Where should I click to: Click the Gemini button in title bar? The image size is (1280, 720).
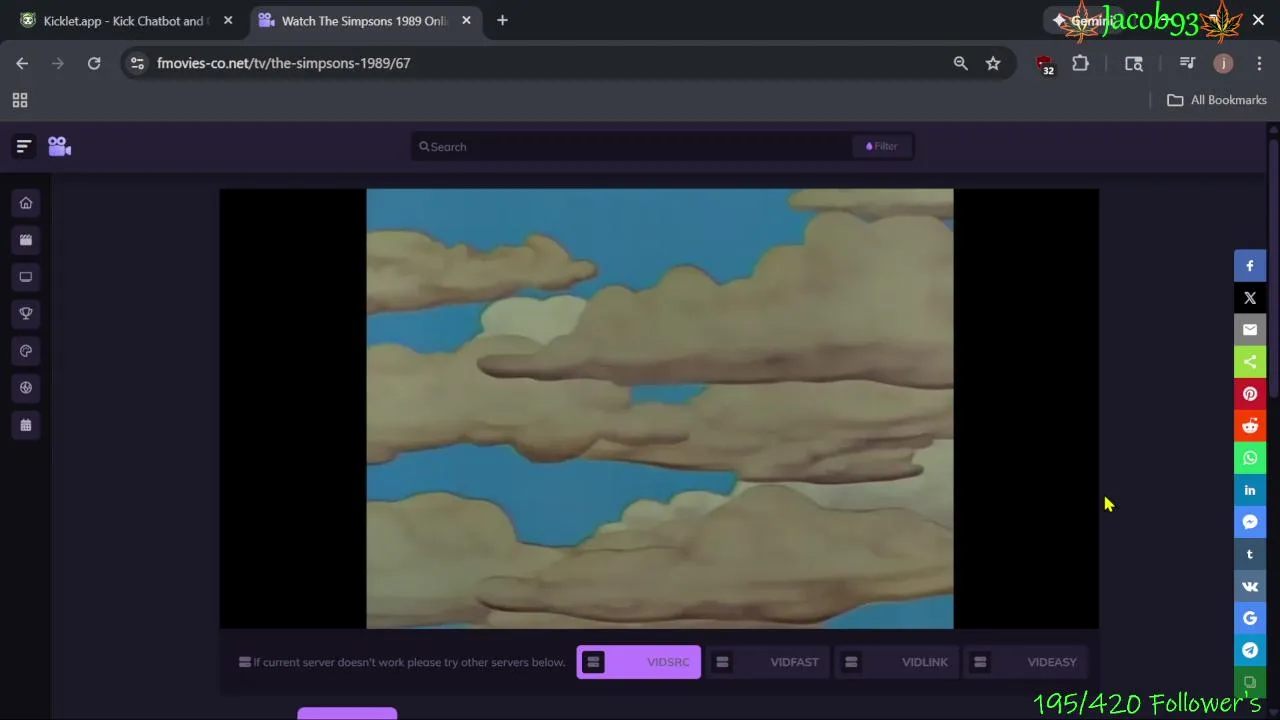1083,20
